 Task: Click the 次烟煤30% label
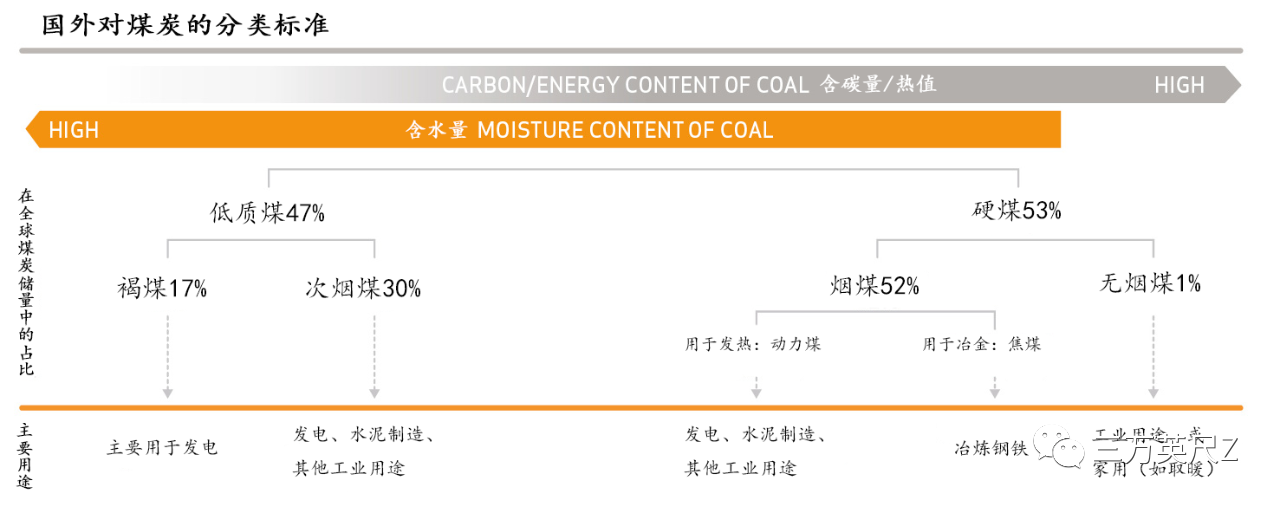pos(363,288)
